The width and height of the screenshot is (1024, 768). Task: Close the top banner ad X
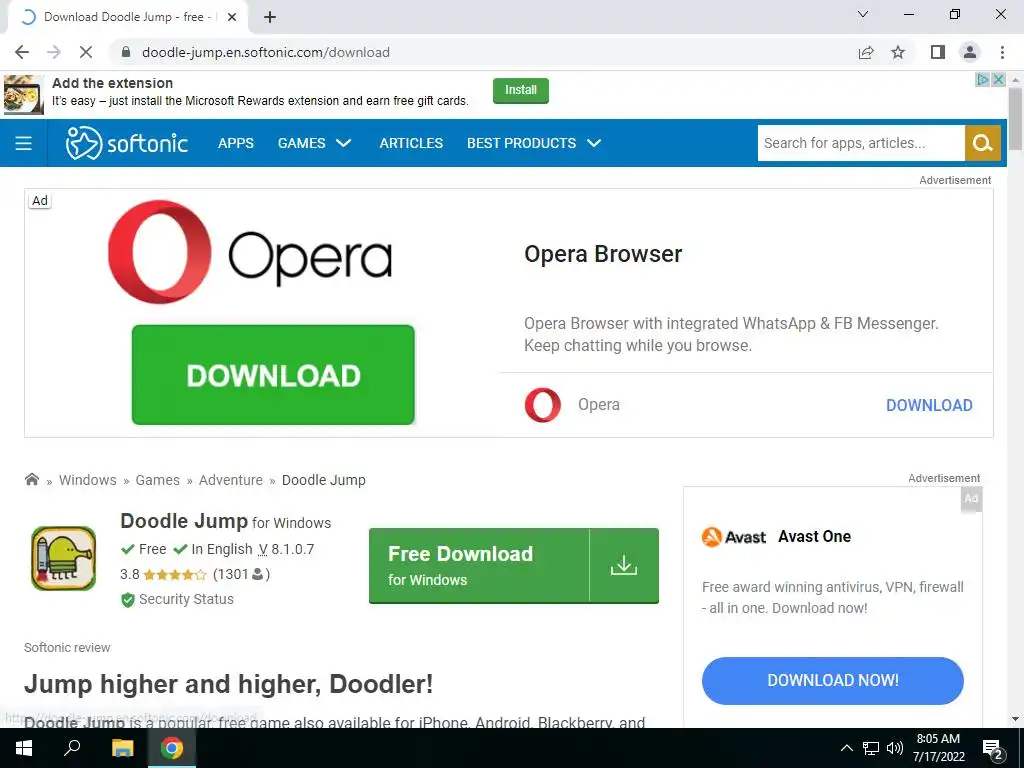(999, 80)
